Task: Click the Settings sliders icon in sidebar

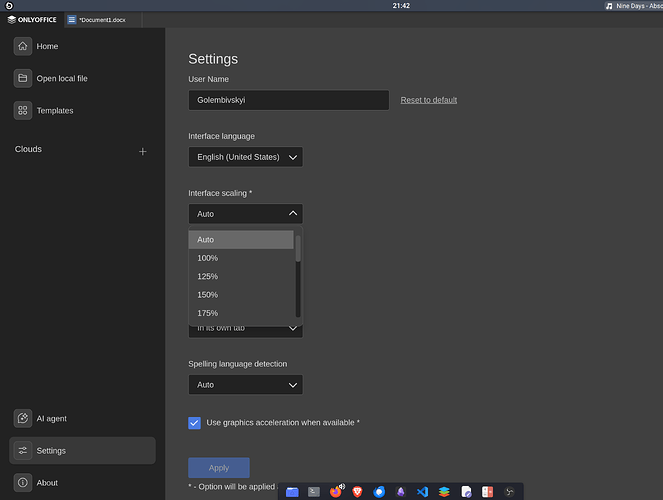Action: pos(22,451)
